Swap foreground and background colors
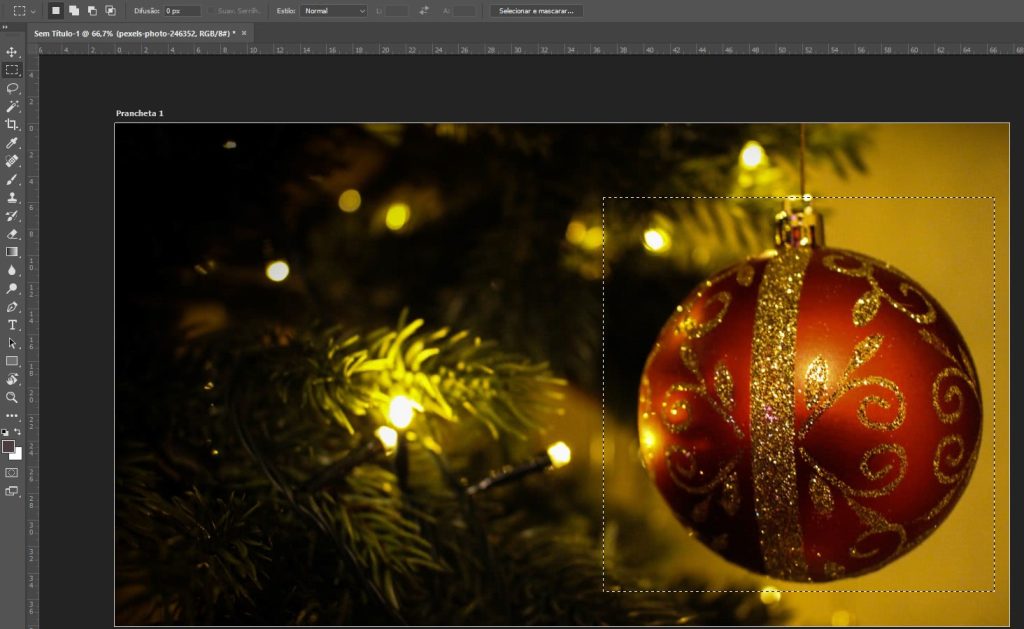The image size is (1024, 629). pyautogui.click(x=18, y=432)
